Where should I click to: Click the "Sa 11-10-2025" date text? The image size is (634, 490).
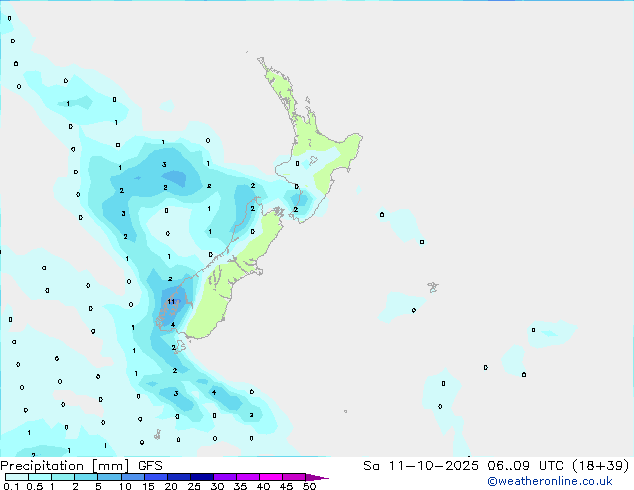pyautogui.click(x=421, y=466)
